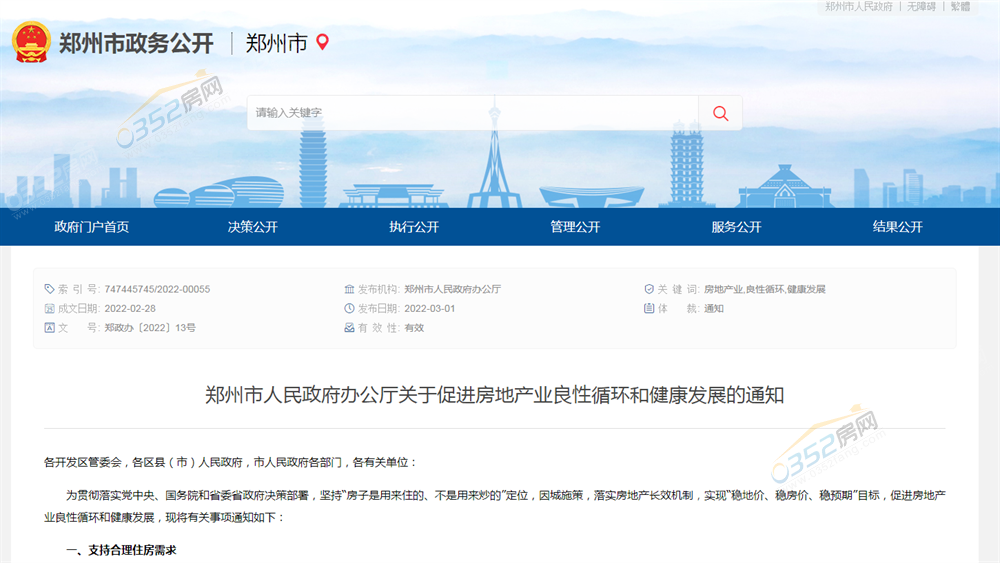The width and height of the screenshot is (1000, 563).
Task: Click the 郑州市人民政府 top link
Action: click(859, 7)
